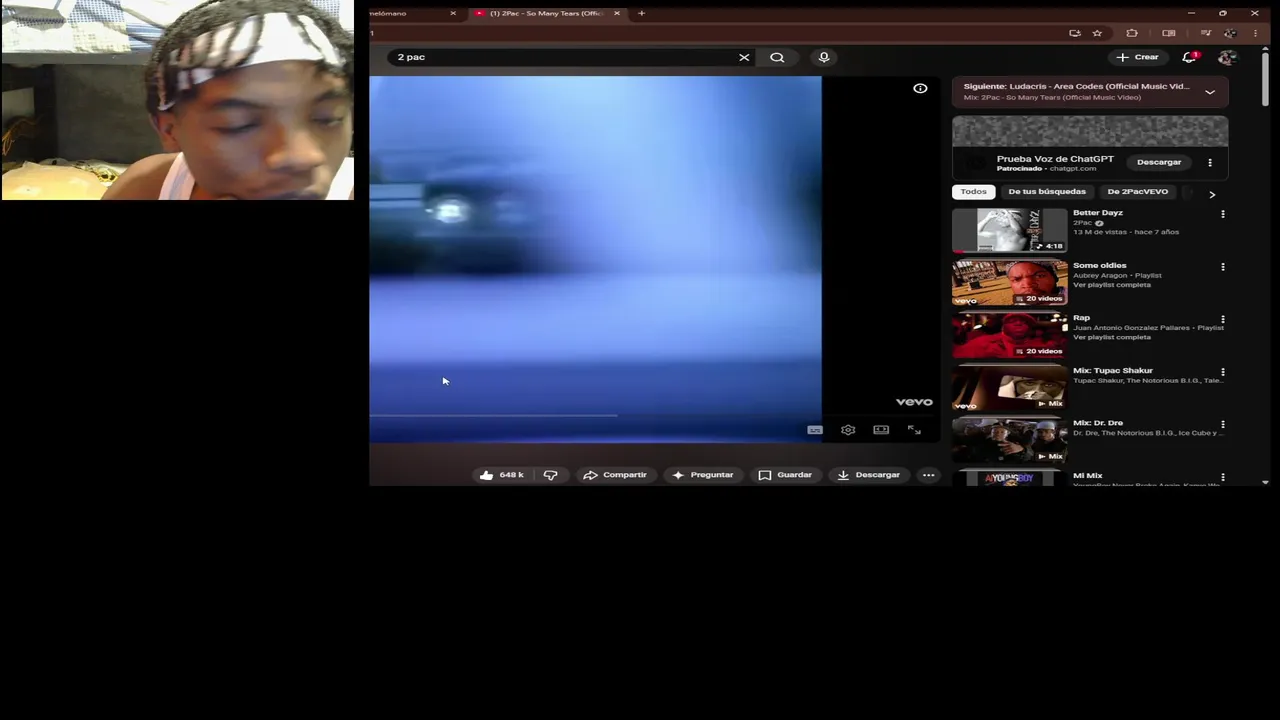Open the Chrome profile avatar
This screenshot has width=1280, height=720.
tap(1230, 33)
